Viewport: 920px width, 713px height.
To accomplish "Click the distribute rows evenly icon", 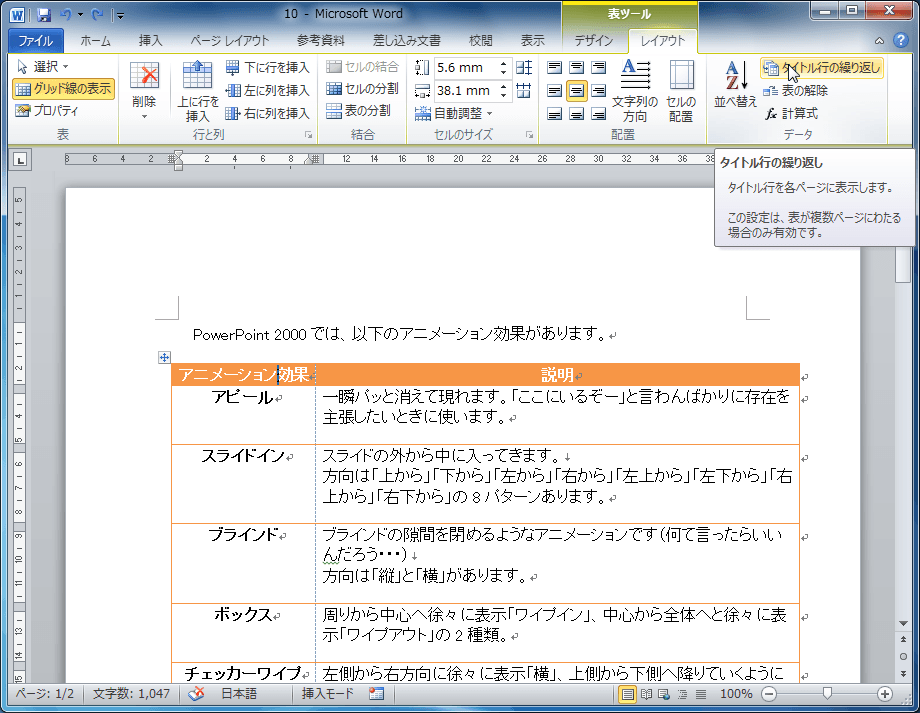I will pyautogui.click(x=524, y=67).
